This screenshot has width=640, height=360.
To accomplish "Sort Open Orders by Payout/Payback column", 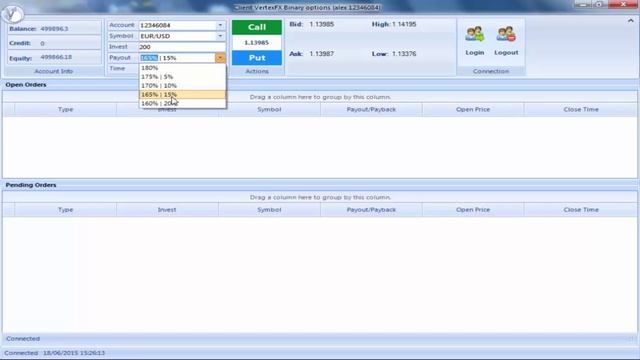I will pos(371,109).
